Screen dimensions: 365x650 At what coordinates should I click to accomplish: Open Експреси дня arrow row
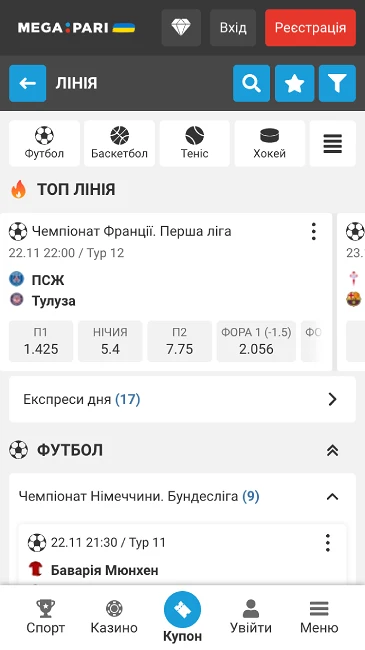[x=182, y=399]
